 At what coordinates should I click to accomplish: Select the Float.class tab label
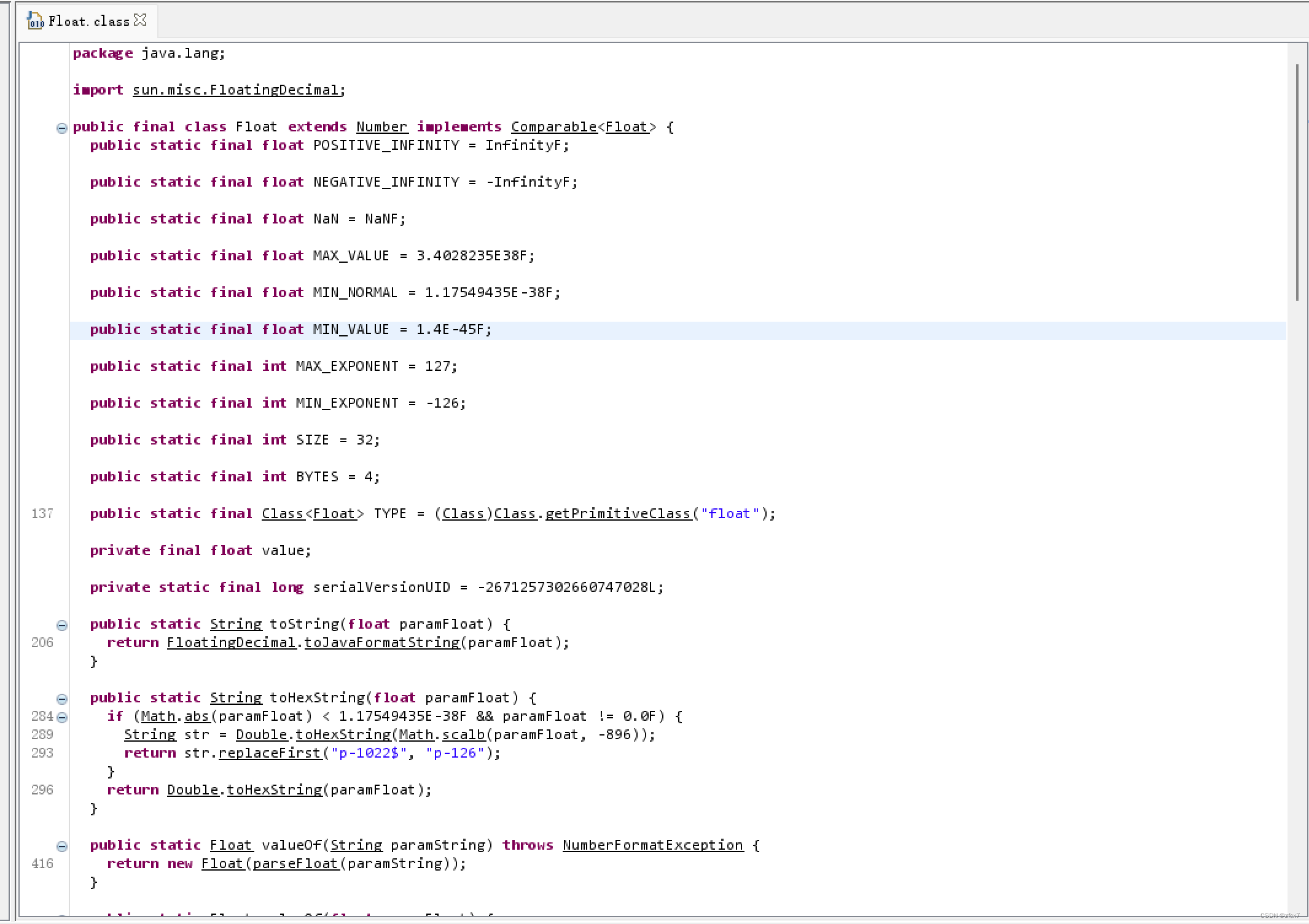pyautogui.click(x=88, y=21)
